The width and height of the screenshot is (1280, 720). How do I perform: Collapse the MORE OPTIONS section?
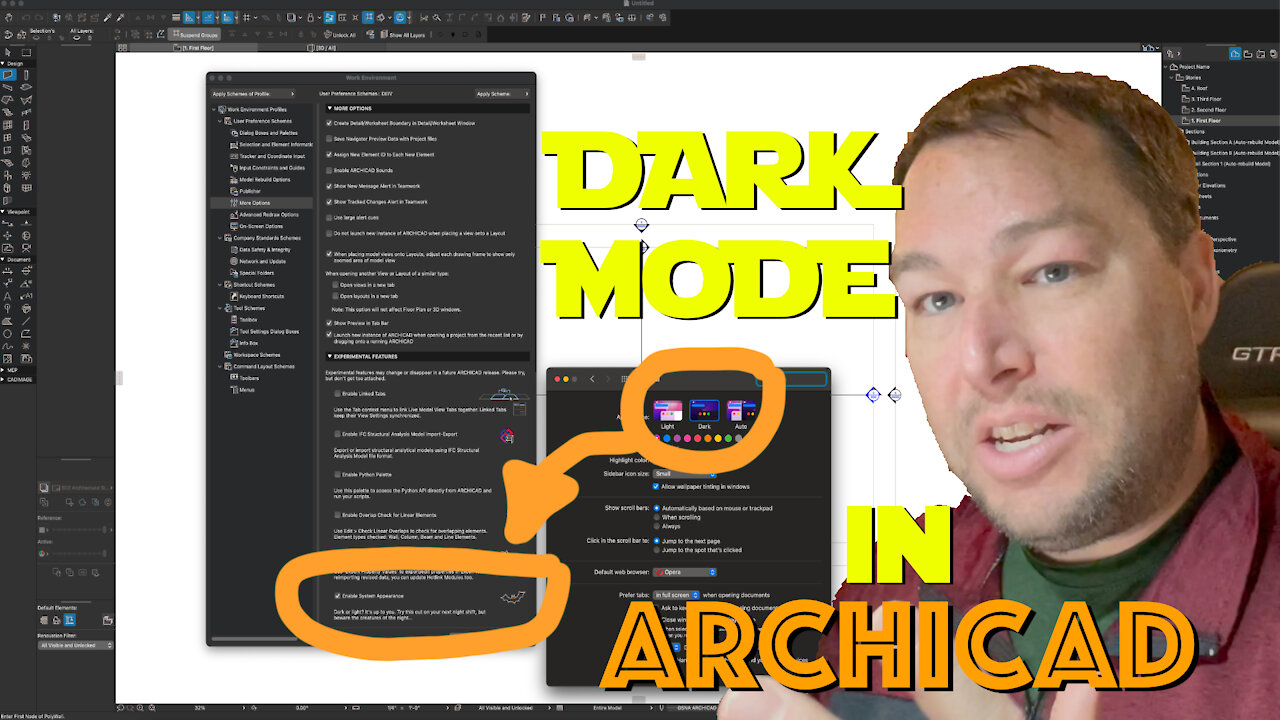[x=330, y=108]
